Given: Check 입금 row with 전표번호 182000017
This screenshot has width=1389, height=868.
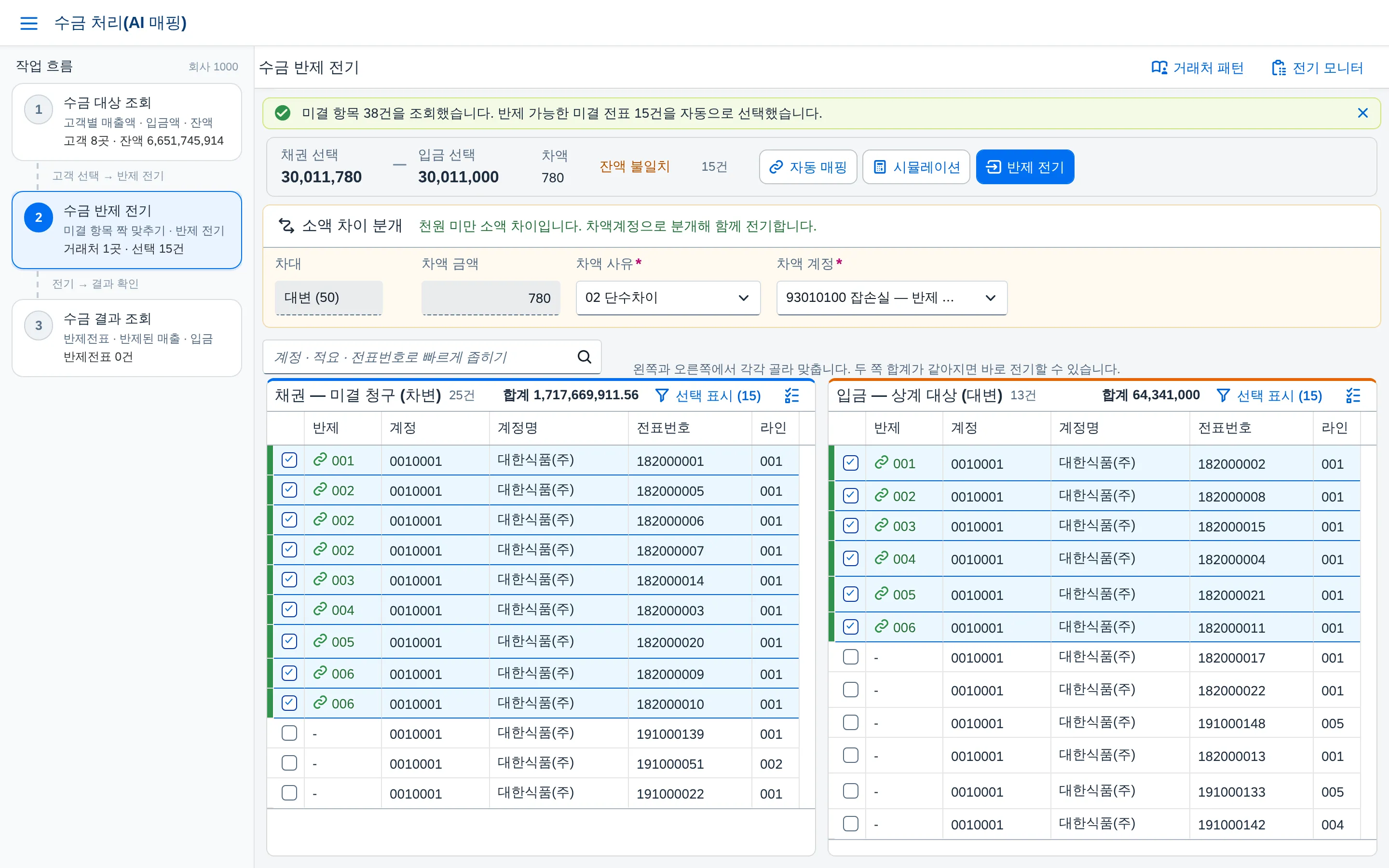Looking at the screenshot, I should (x=851, y=657).
